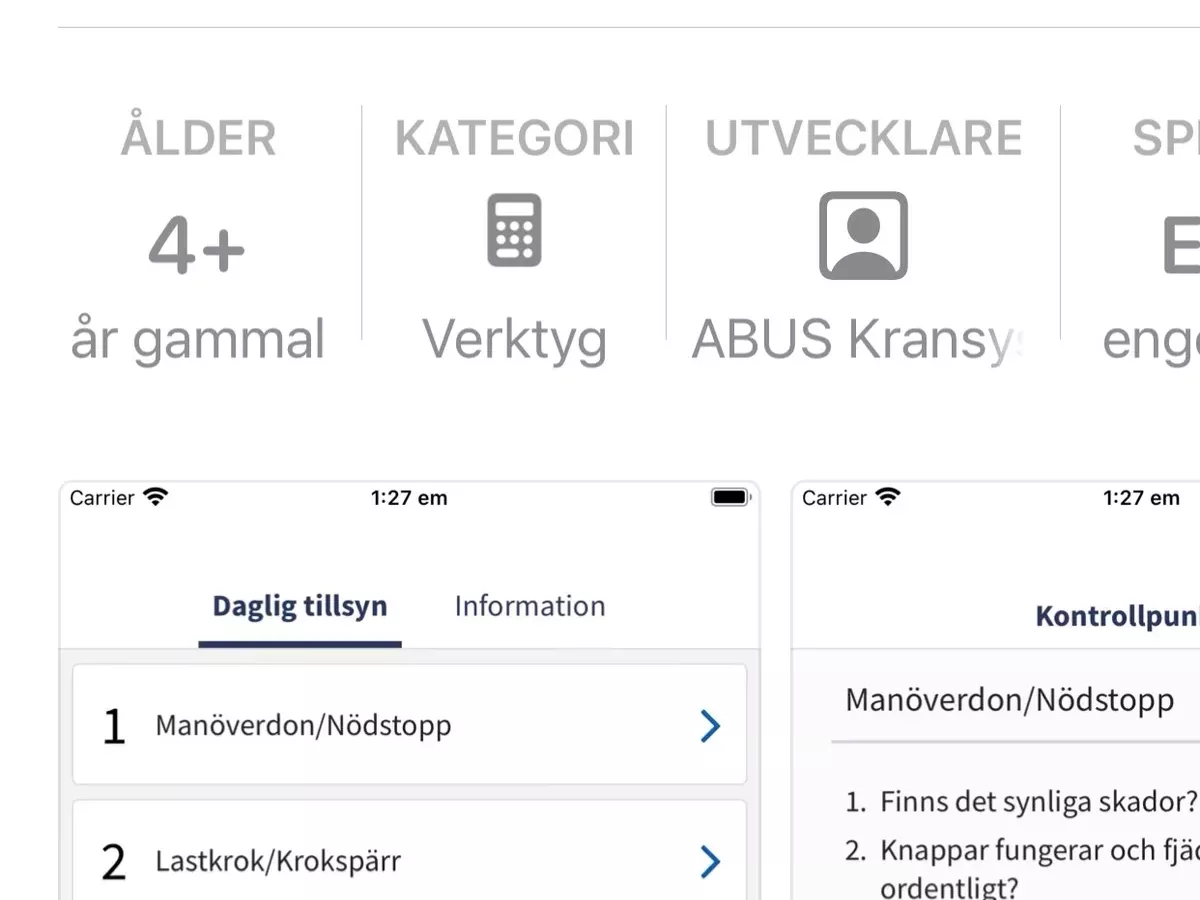
Task: Click the Manöverdon/Nödstopp heading in second screenshot
Action: coord(1009,700)
